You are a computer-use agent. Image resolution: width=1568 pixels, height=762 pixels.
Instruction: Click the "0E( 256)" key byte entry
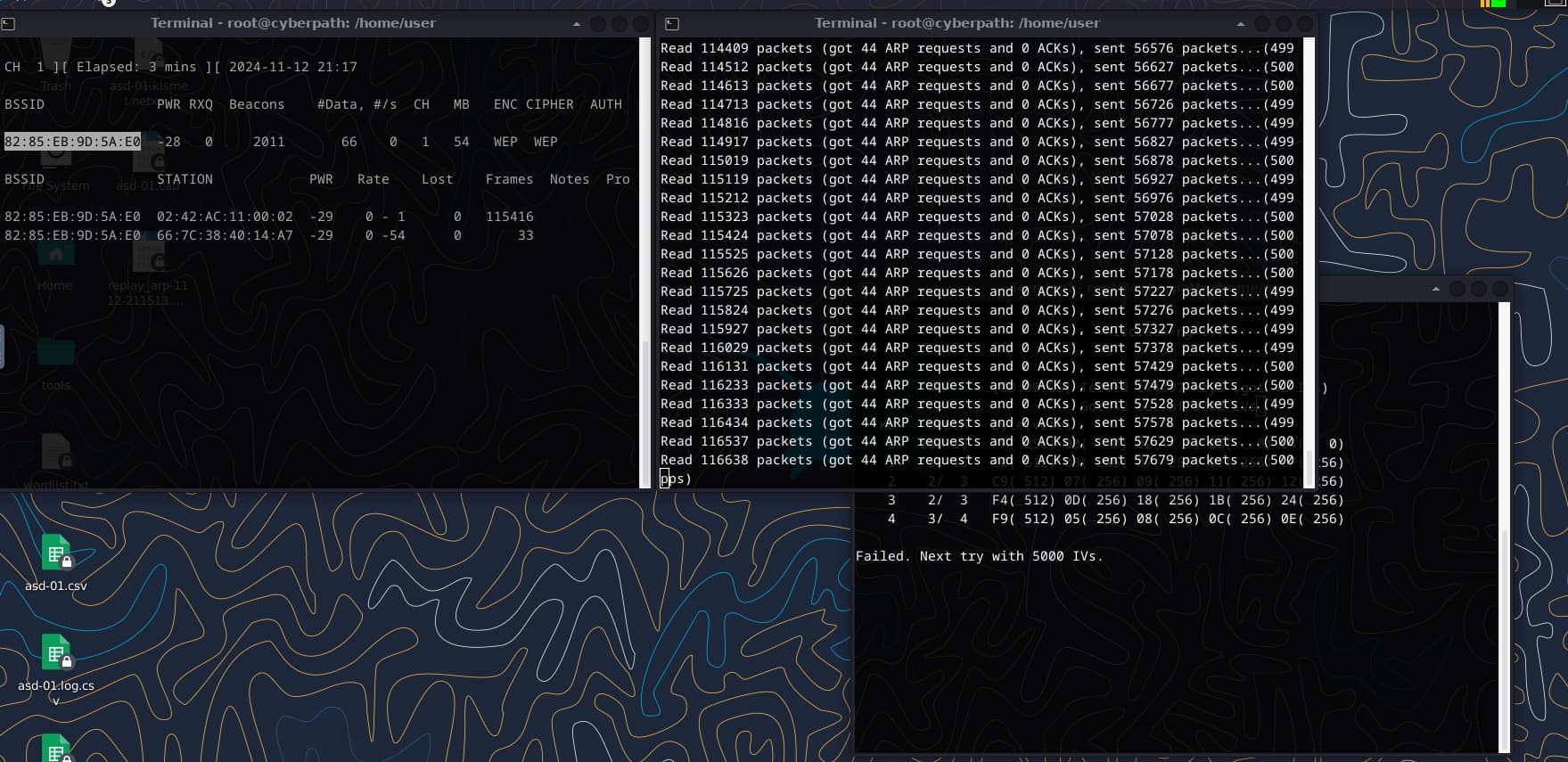[x=1312, y=519]
